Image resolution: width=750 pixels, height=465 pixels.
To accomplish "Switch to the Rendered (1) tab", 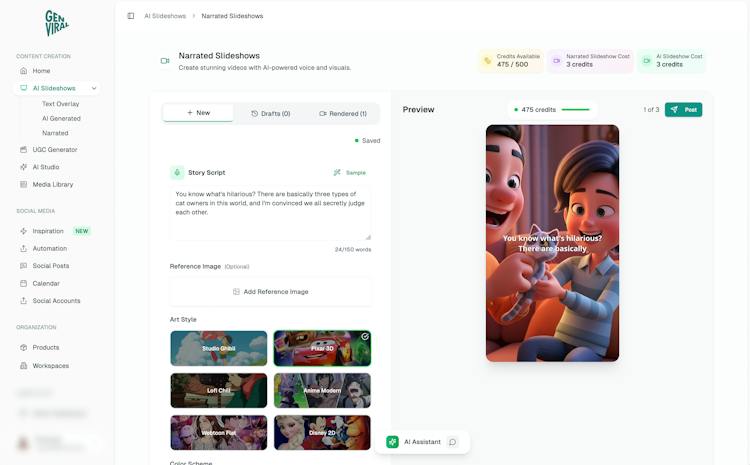I will 343,113.
